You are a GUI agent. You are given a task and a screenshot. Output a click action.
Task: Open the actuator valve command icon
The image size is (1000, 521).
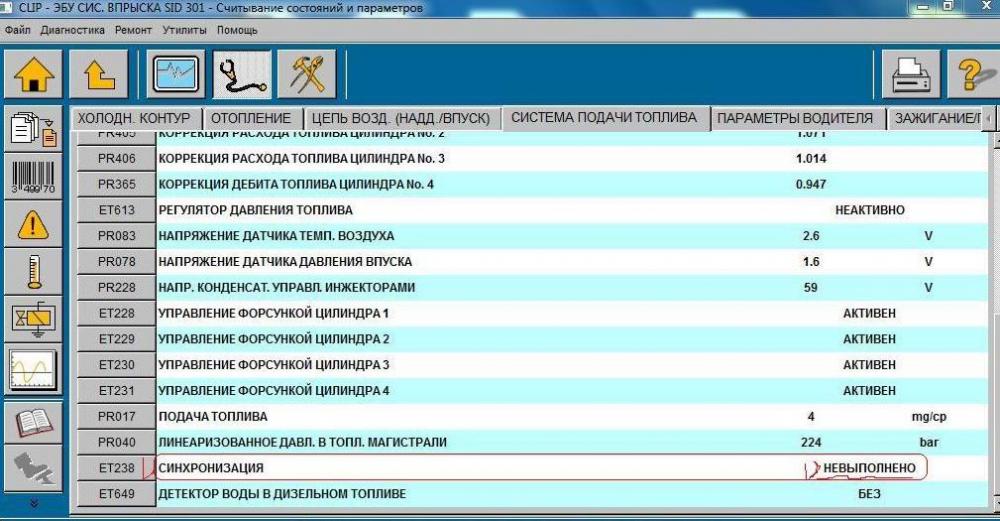[33, 319]
